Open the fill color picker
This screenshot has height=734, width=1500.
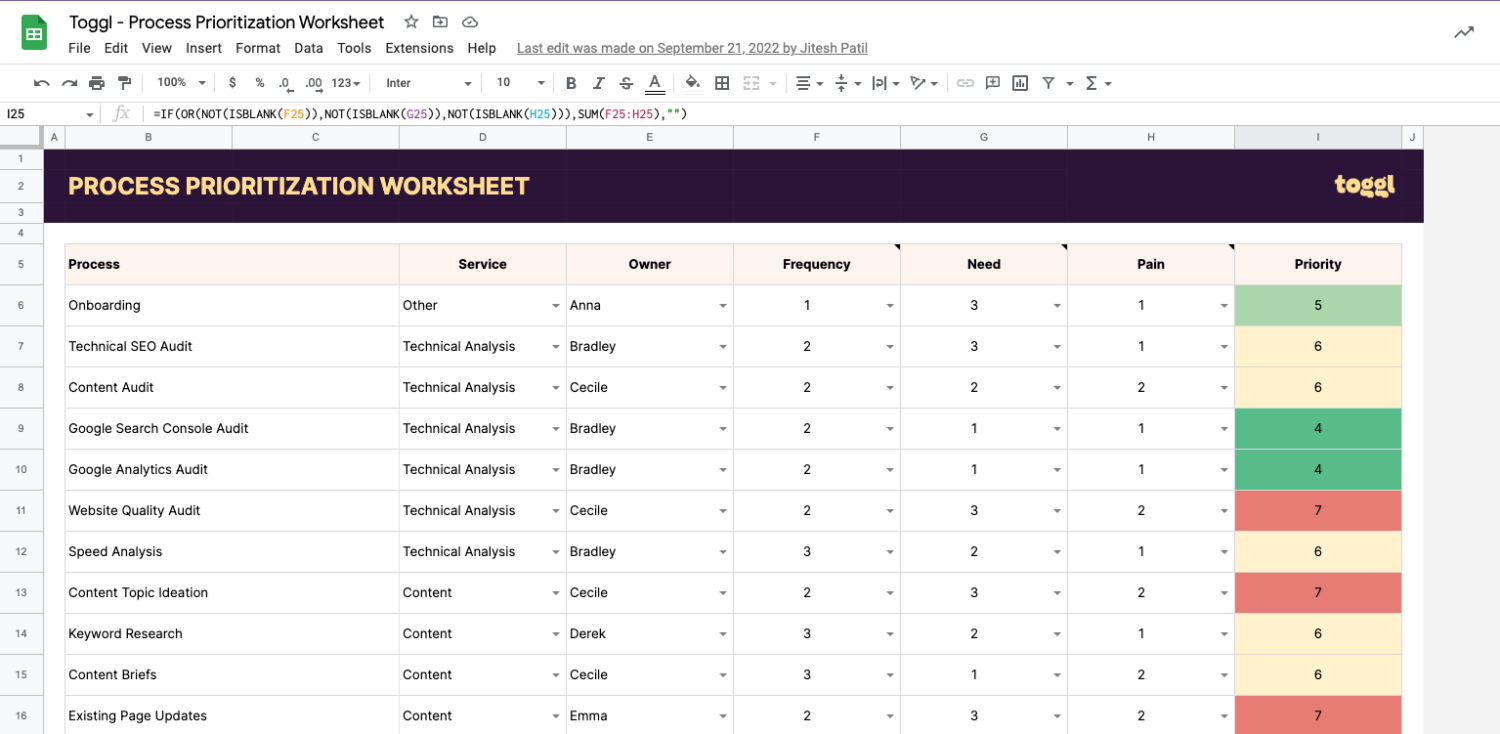692,83
